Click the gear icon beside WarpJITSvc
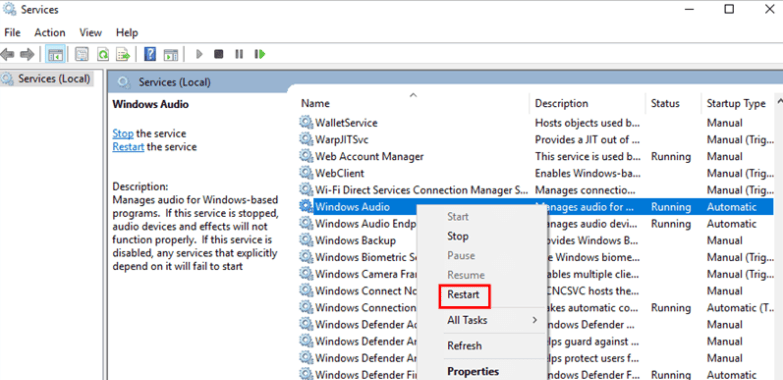783x380 pixels. click(x=306, y=139)
